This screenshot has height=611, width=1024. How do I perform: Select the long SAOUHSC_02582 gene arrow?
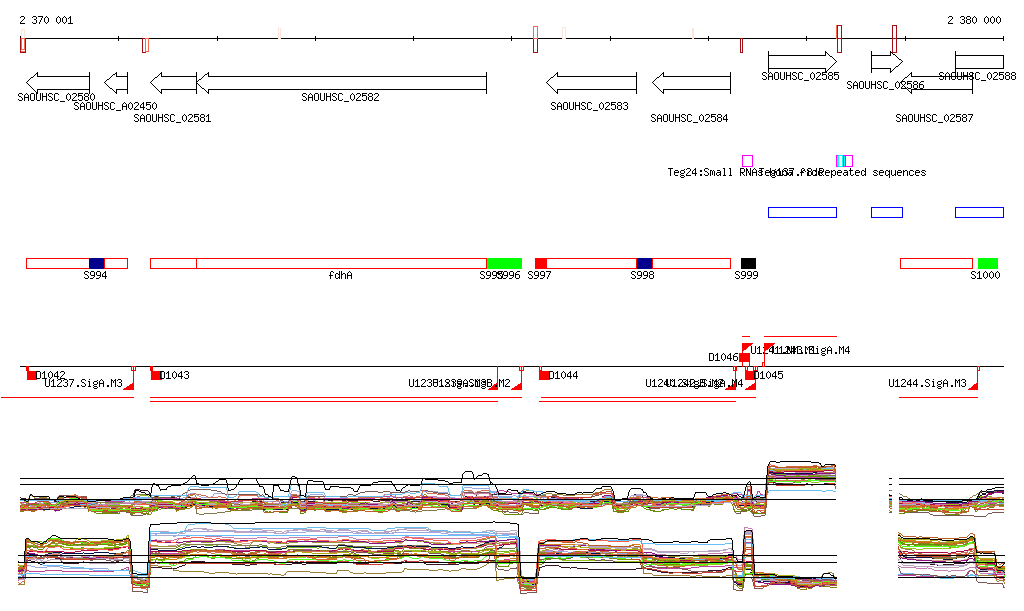[341, 82]
